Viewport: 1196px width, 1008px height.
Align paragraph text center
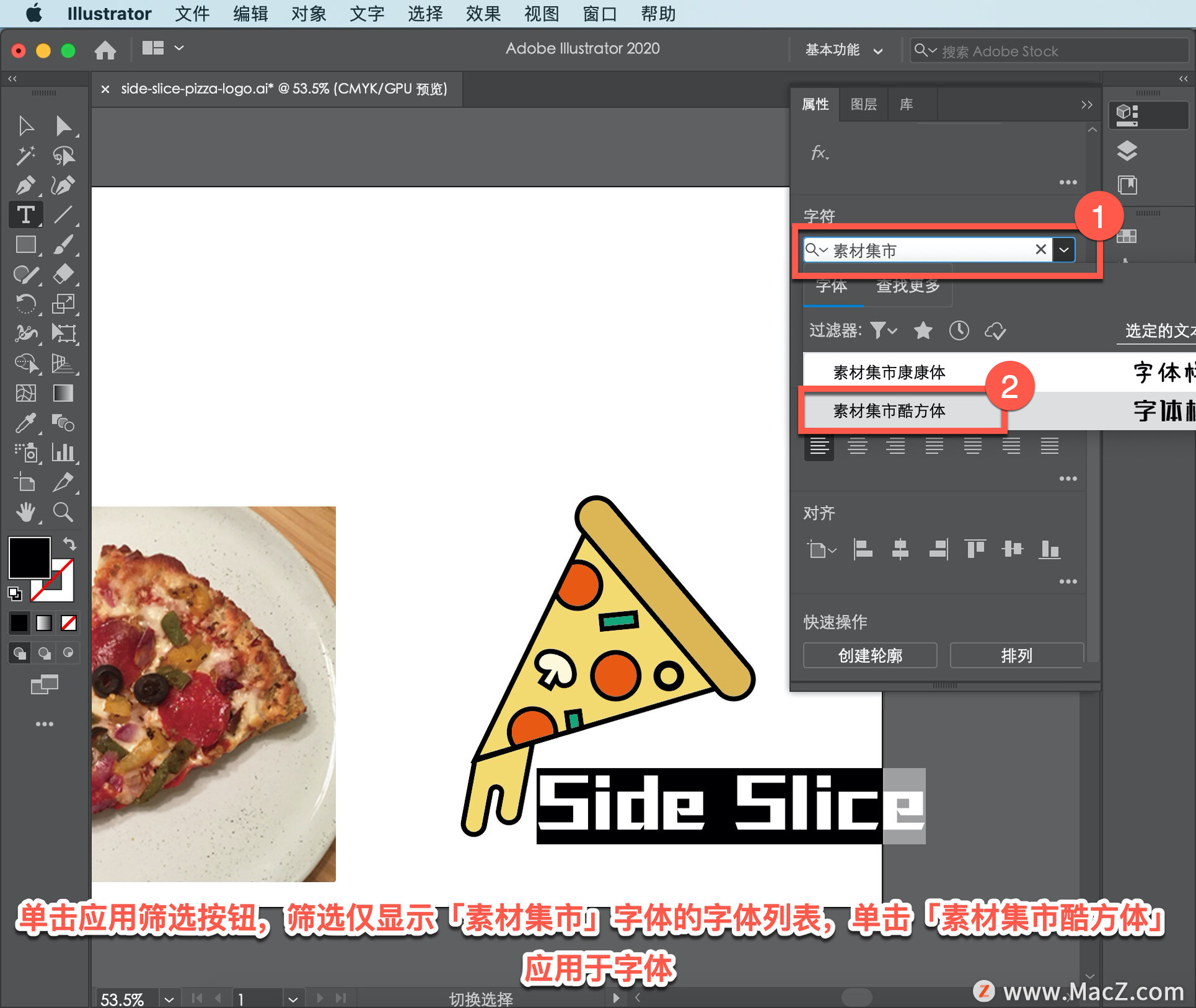[x=858, y=446]
